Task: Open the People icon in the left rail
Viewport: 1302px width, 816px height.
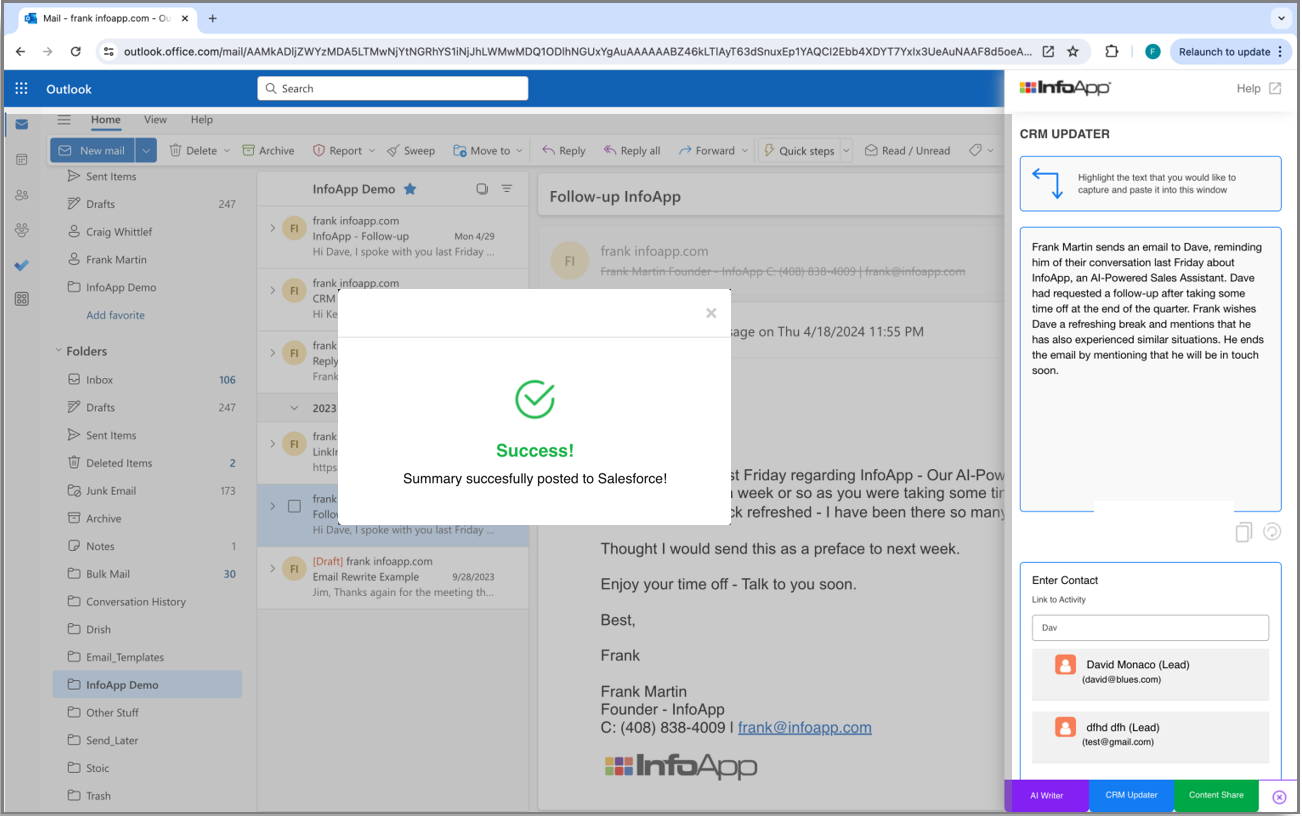Action: pos(21,195)
